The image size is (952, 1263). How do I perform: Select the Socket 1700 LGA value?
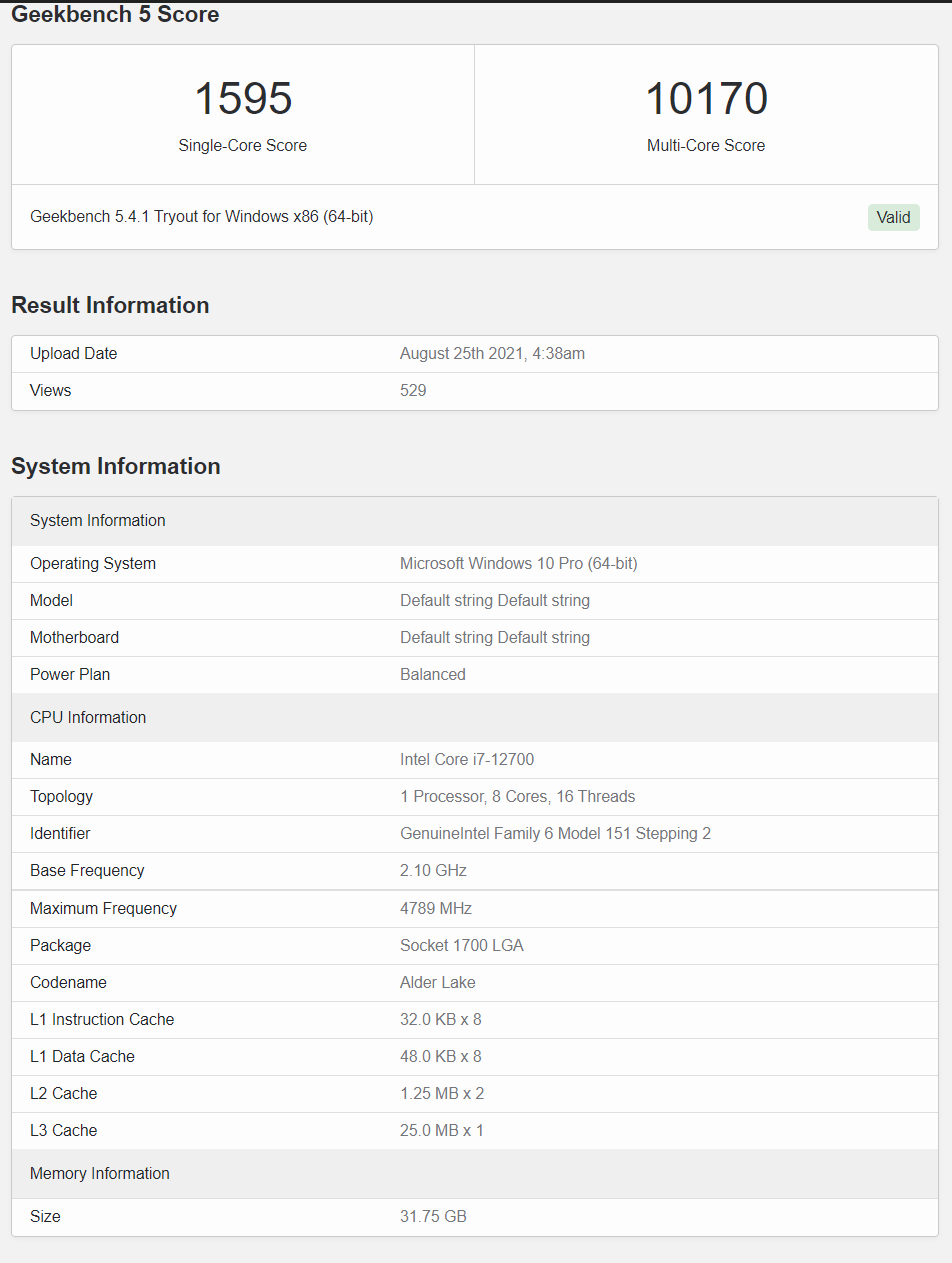tap(462, 945)
